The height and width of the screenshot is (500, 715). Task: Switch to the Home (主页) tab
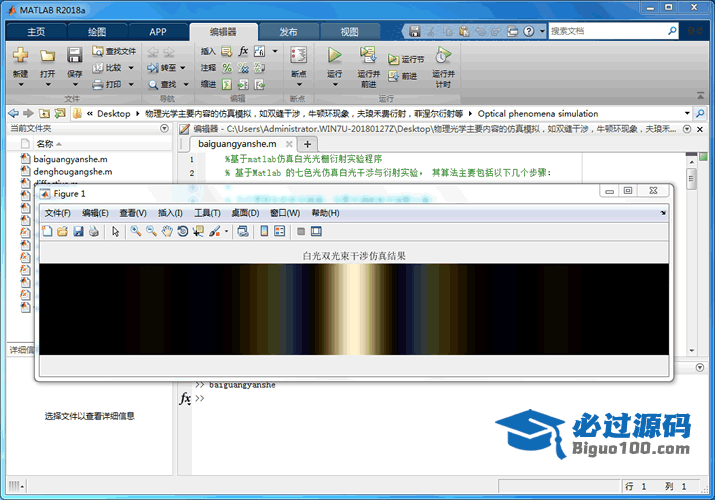(x=36, y=32)
